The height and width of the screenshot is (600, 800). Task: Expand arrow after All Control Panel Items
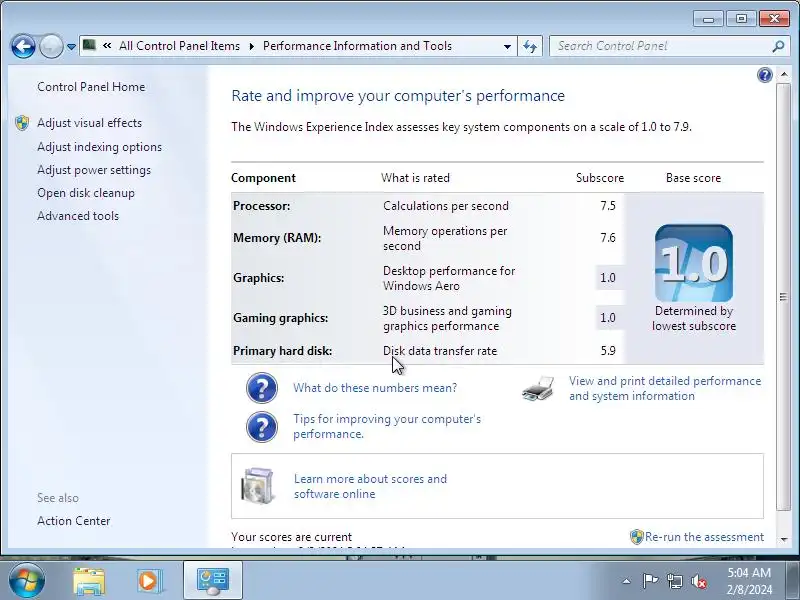(x=252, y=46)
